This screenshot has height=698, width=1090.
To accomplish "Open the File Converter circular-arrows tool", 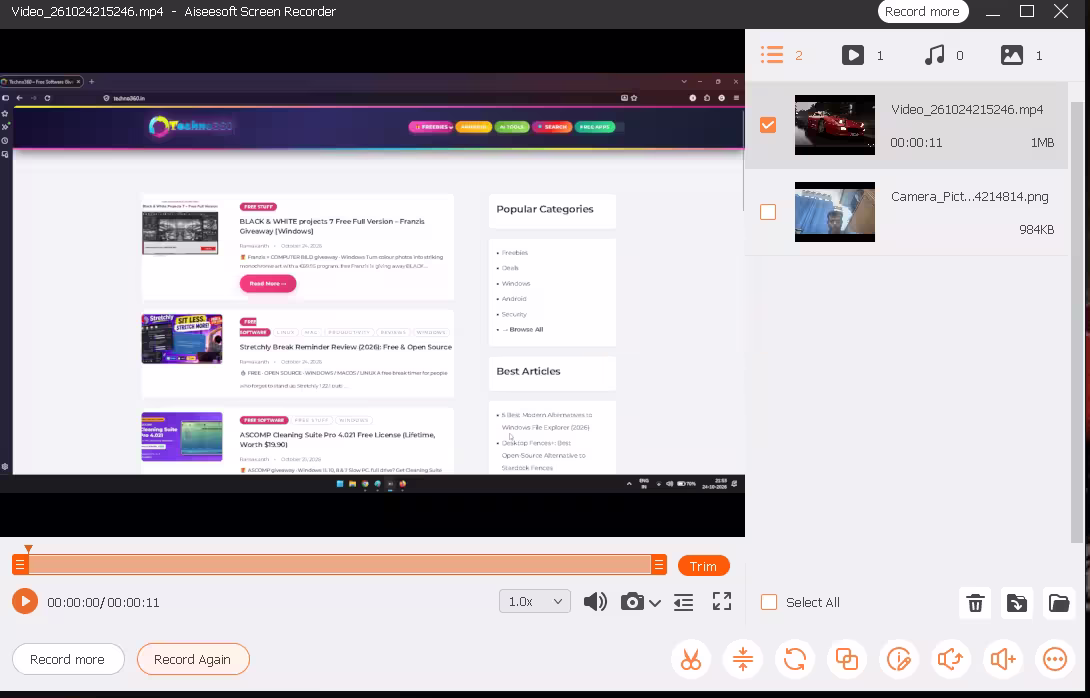I will (x=795, y=659).
